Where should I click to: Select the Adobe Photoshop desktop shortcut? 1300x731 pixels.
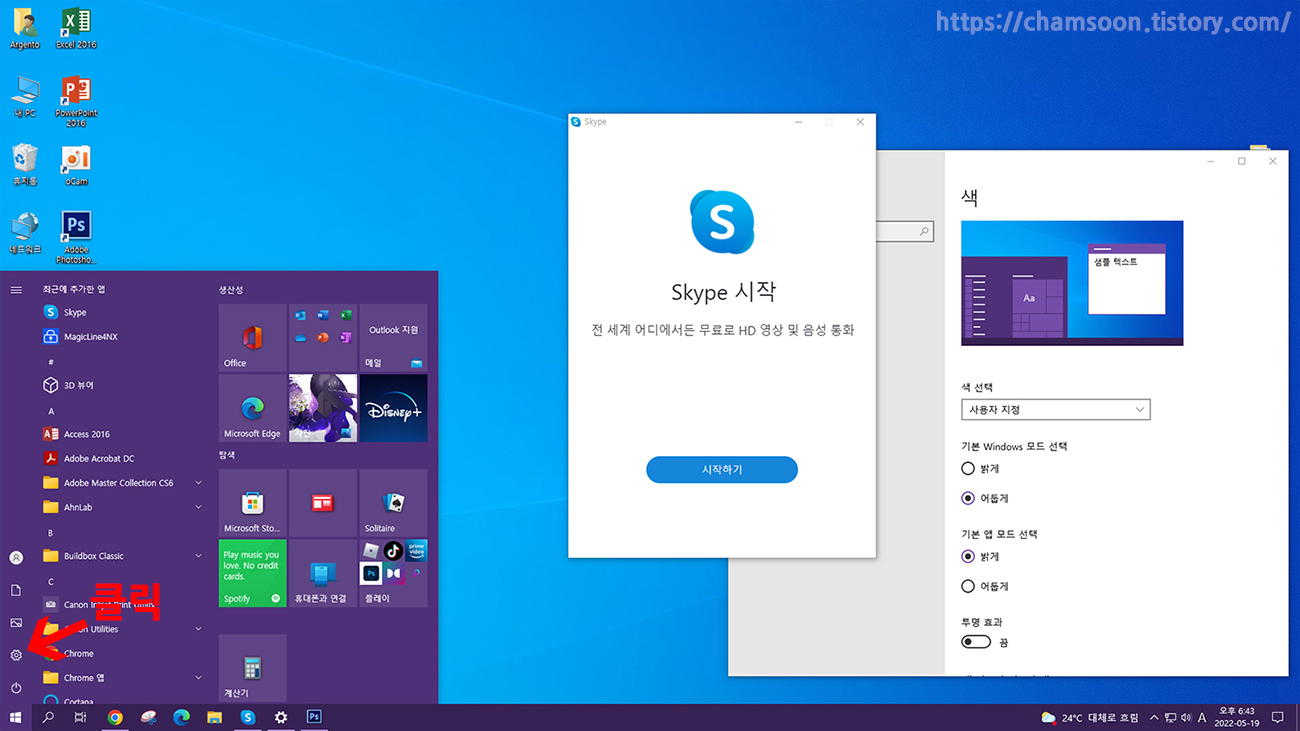(76, 237)
